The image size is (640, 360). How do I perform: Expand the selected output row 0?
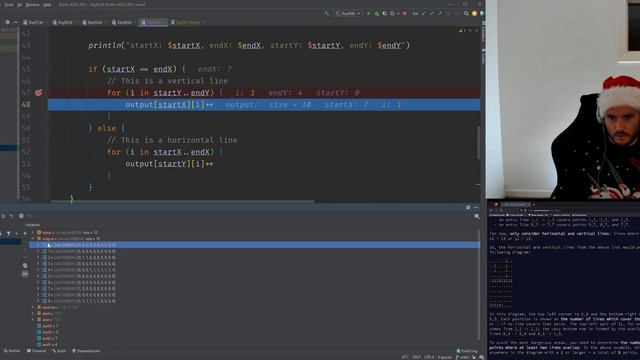click(38, 245)
